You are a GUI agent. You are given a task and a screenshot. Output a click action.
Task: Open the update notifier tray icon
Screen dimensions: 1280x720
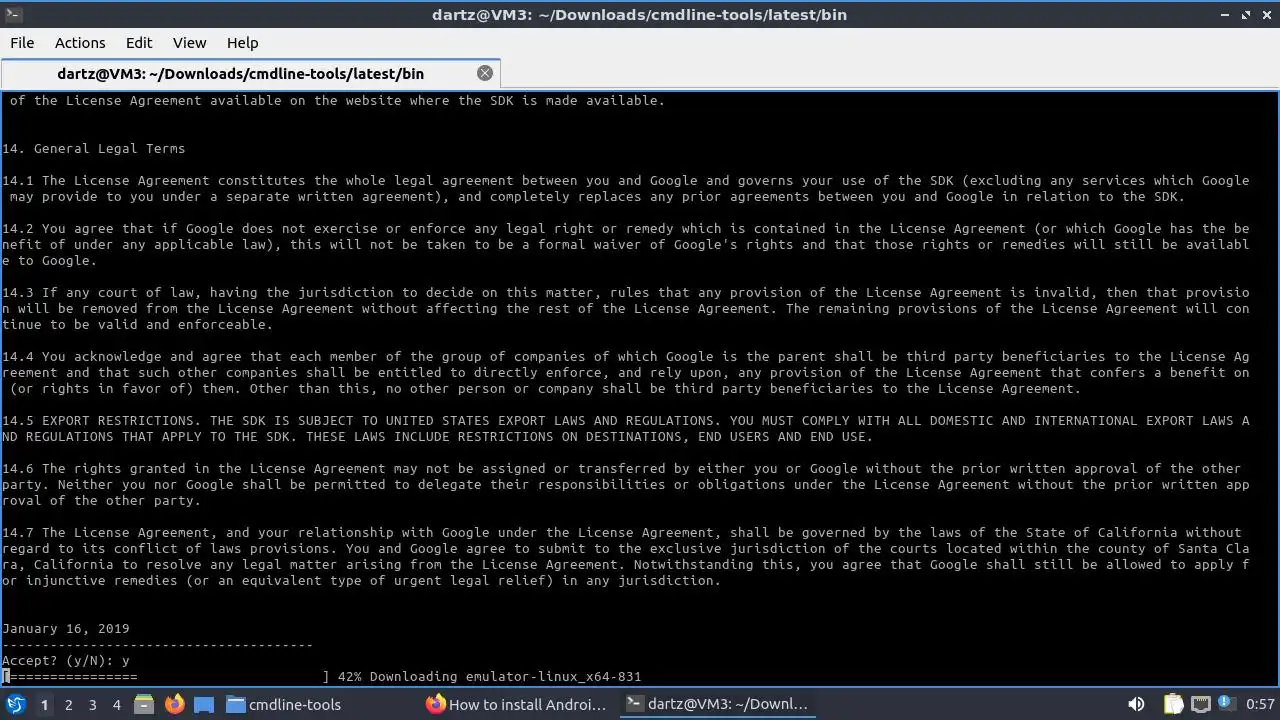(1226, 704)
